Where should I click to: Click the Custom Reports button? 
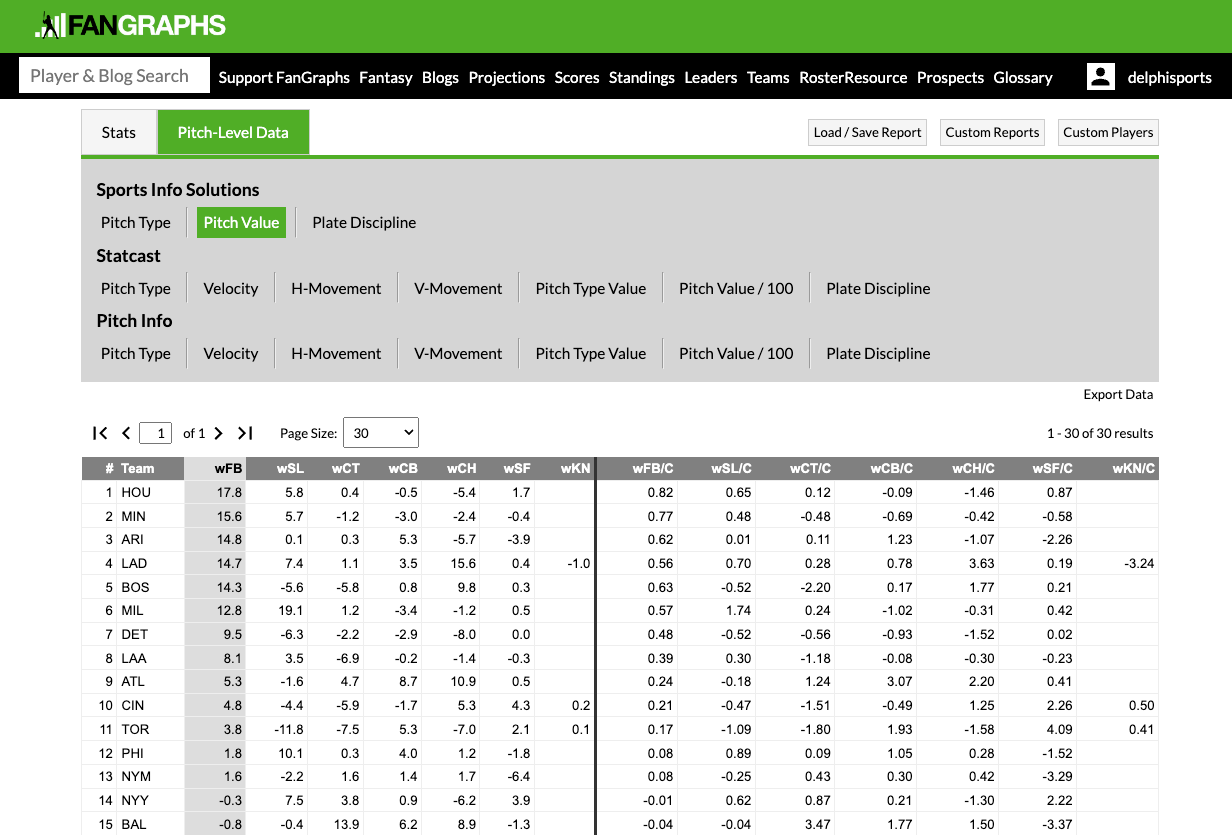pos(993,132)
